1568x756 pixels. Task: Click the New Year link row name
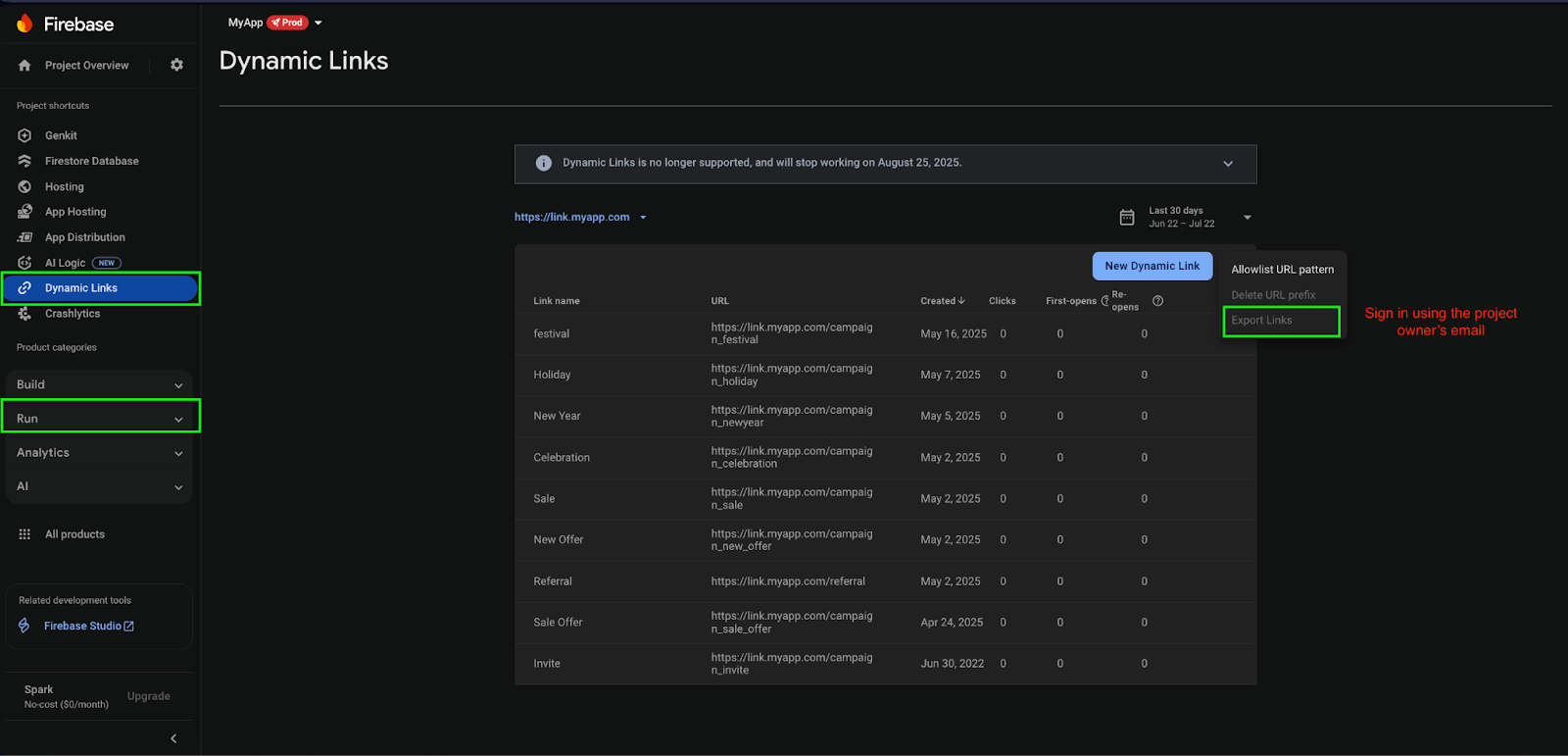(x=557, y=417)
